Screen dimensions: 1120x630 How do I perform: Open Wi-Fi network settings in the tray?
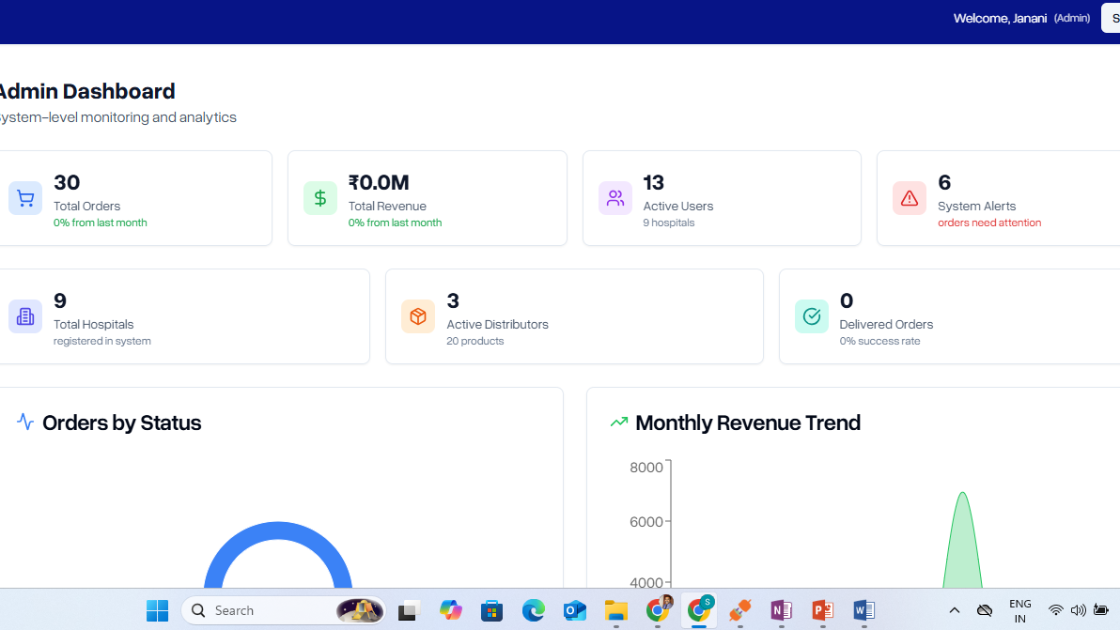coord(1056,610)
